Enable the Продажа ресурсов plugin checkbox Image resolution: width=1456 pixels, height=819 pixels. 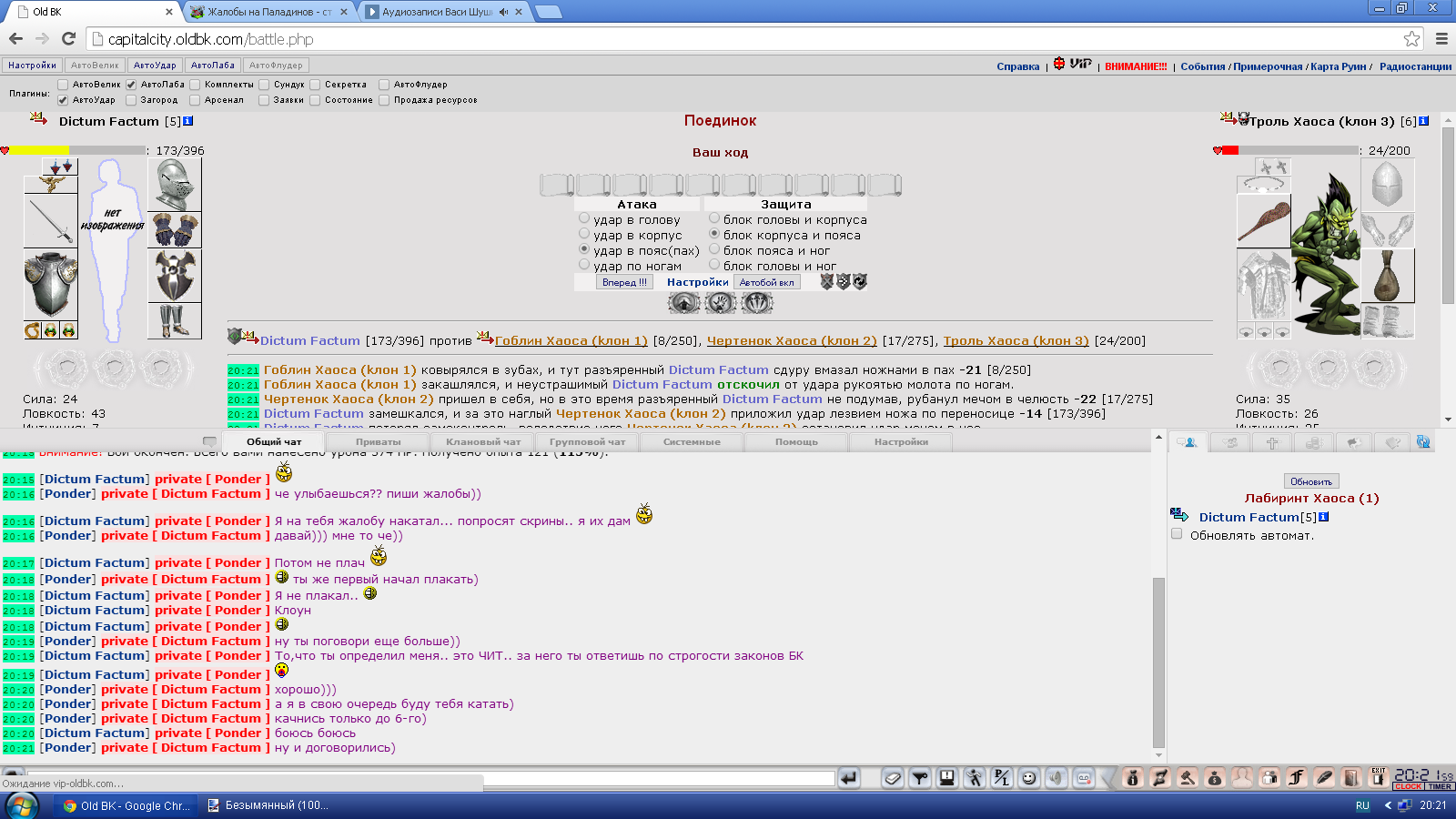pos(384,100)
